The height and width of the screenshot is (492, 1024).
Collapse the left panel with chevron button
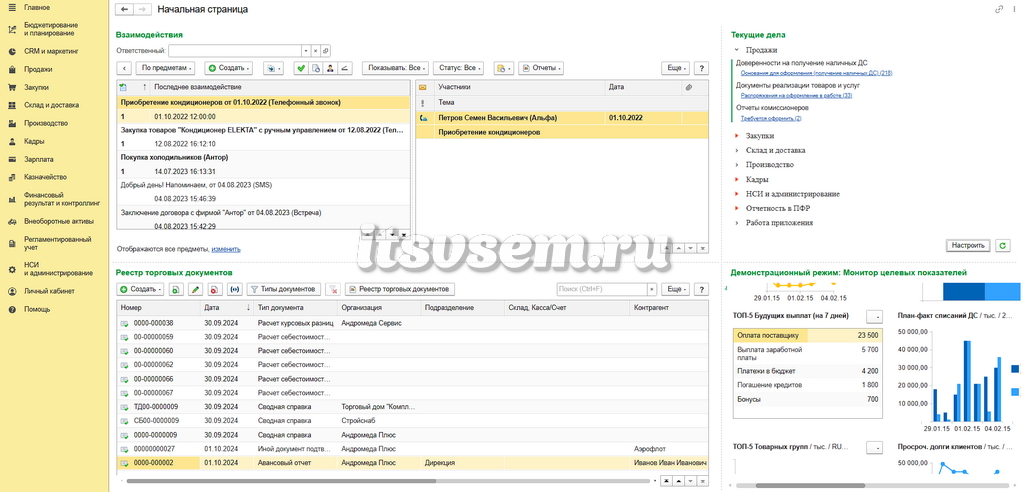pyautogui.click(x=124, y=68)
